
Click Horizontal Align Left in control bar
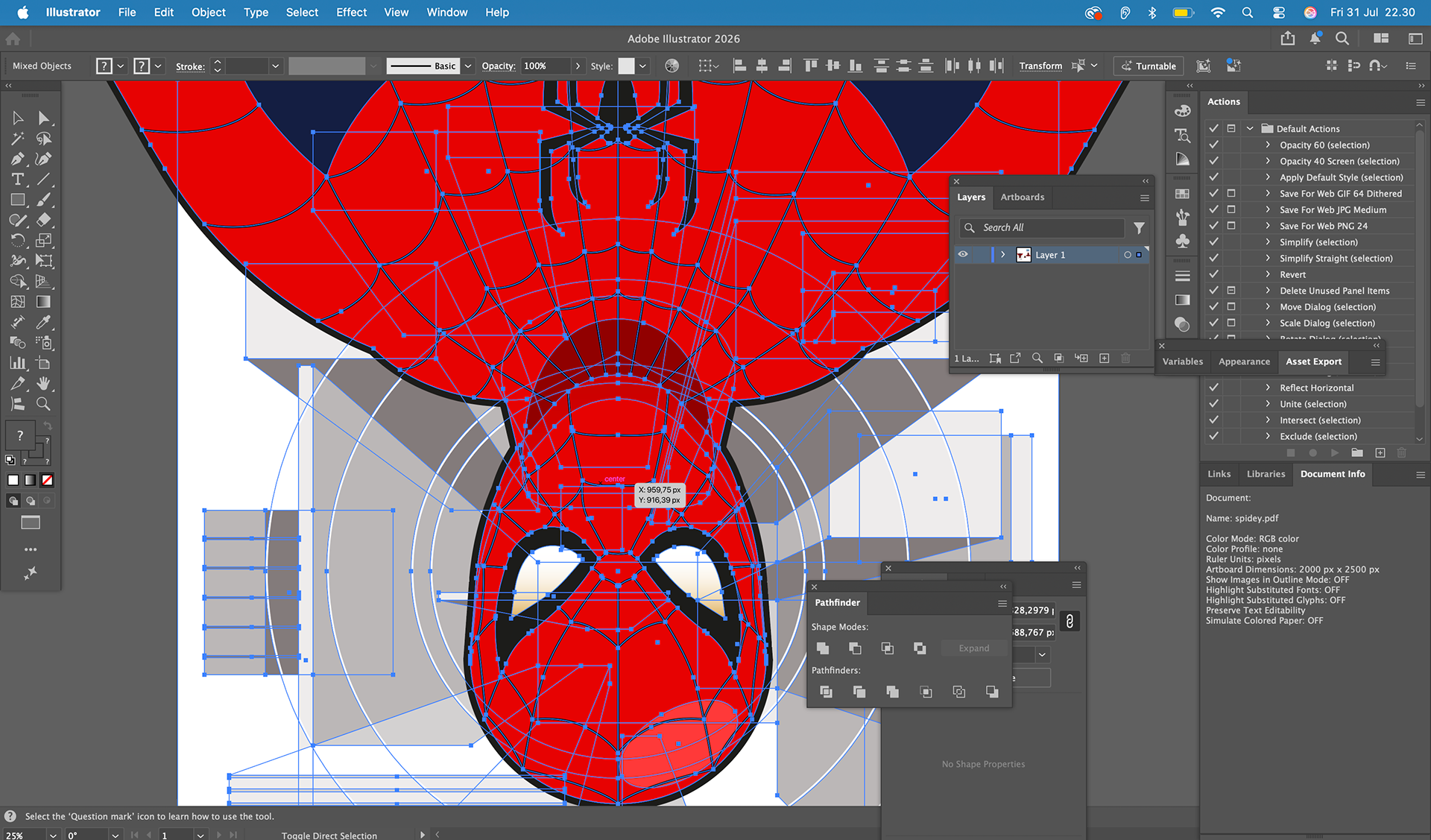click(x=739, y=66)
